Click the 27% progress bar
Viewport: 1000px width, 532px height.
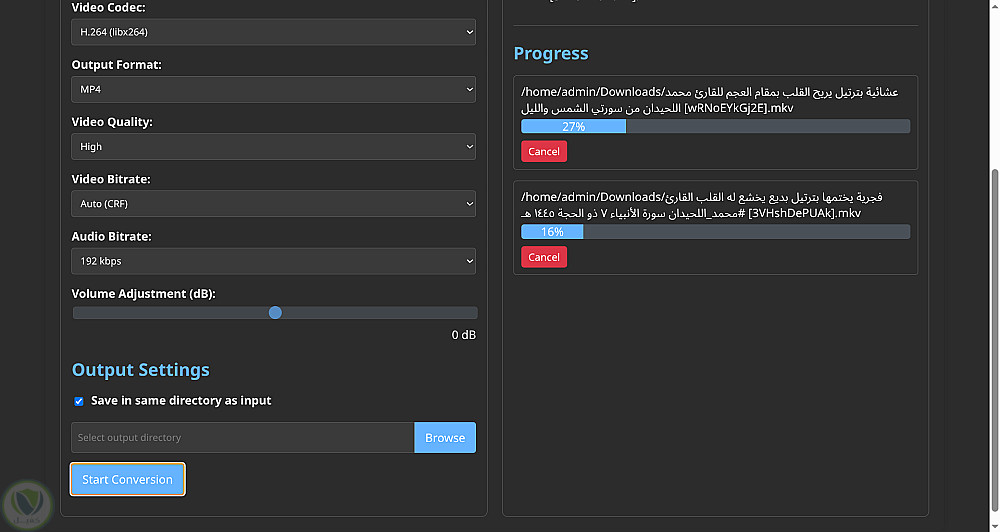[x=715, y=127]
